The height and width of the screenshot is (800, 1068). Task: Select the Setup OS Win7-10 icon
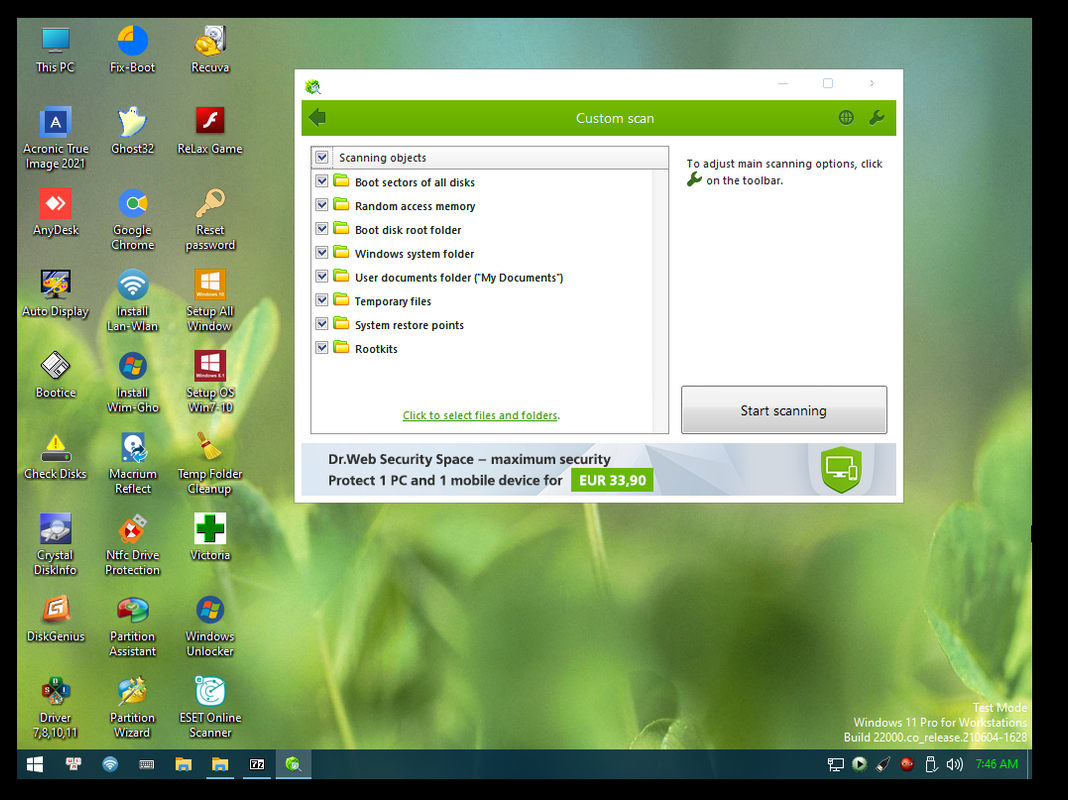[210, 382]
